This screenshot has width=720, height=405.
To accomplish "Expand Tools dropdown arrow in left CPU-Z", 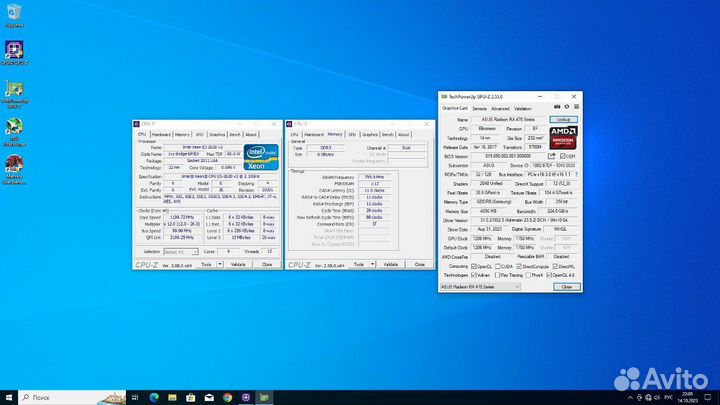I will click(220, 264).
